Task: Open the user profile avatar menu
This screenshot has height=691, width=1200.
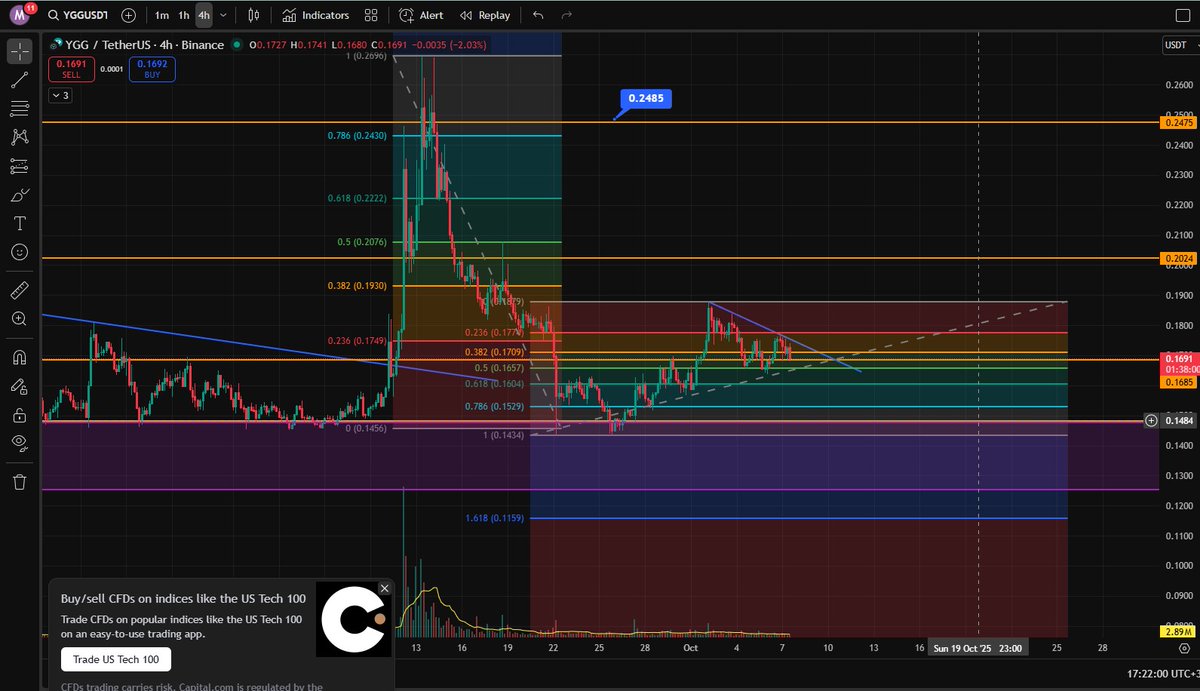Action: (19, 15)
